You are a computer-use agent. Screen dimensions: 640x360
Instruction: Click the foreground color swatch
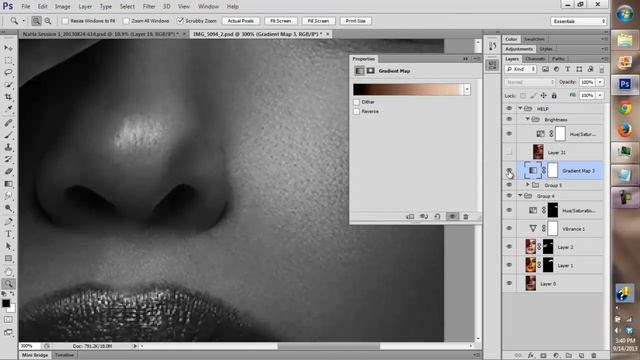[6, 303]
